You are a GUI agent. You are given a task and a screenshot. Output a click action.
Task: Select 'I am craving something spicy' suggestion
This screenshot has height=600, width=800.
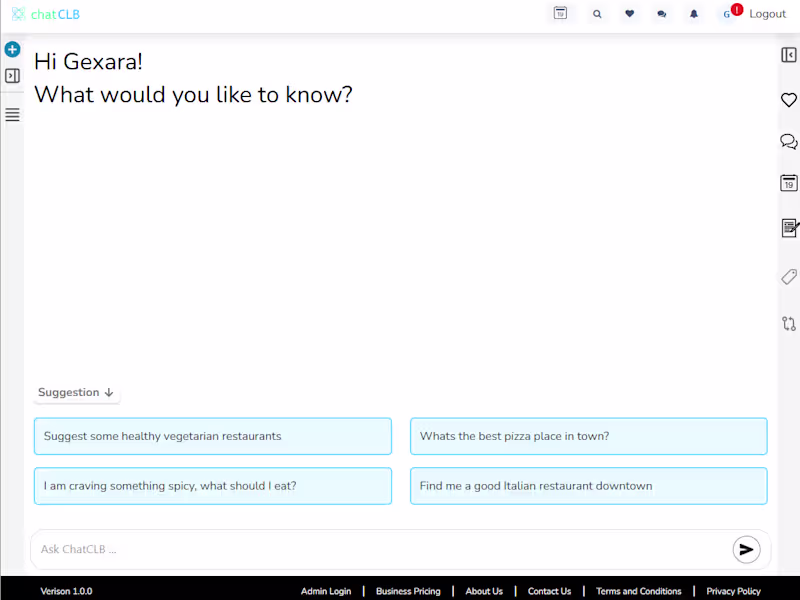(213, 486)
